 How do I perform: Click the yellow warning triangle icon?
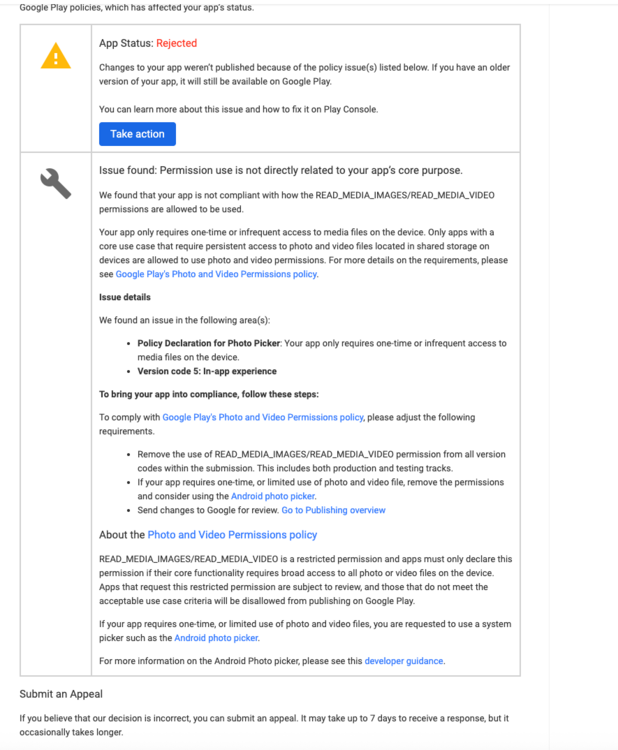pos(55,56)
